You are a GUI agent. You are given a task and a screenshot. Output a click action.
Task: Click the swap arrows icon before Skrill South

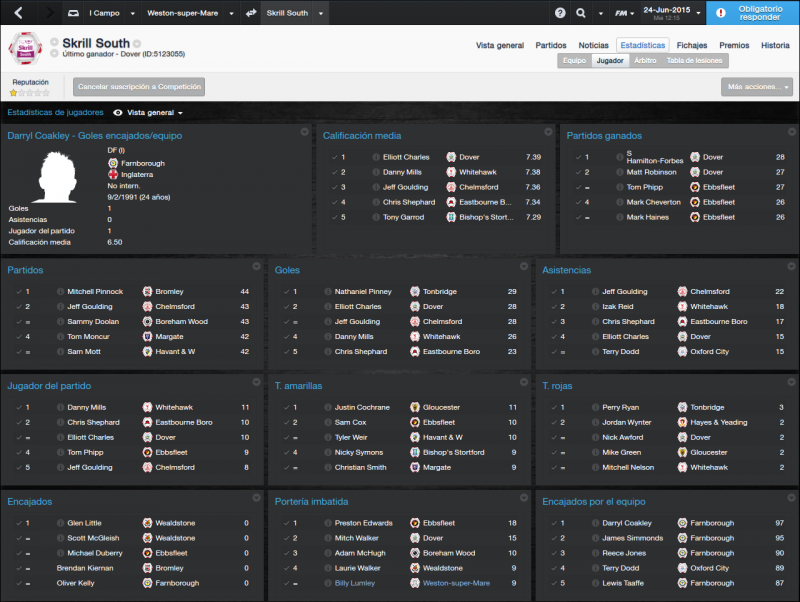[251, 13]
